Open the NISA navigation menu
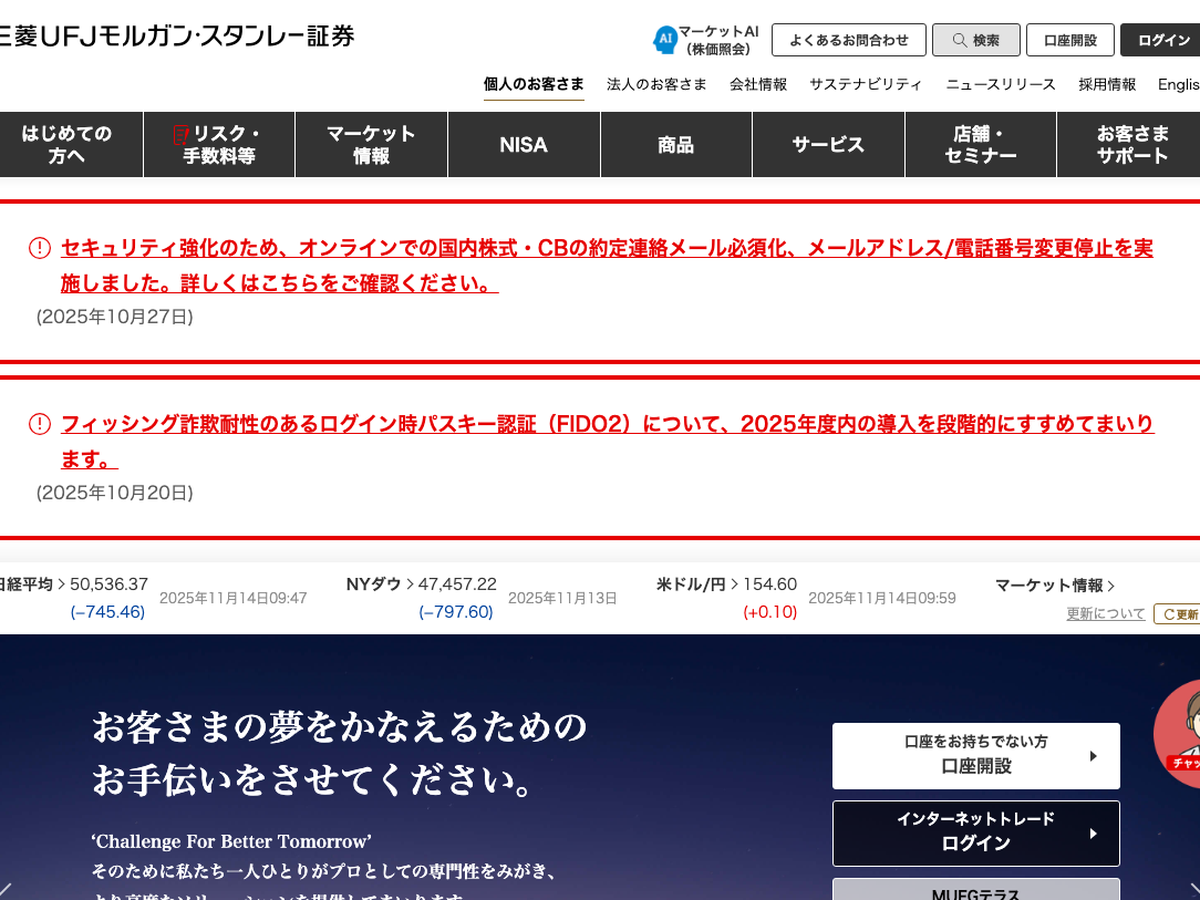Image resolution: width=1200 pixels, height=900 pixels. coord(524,145)
